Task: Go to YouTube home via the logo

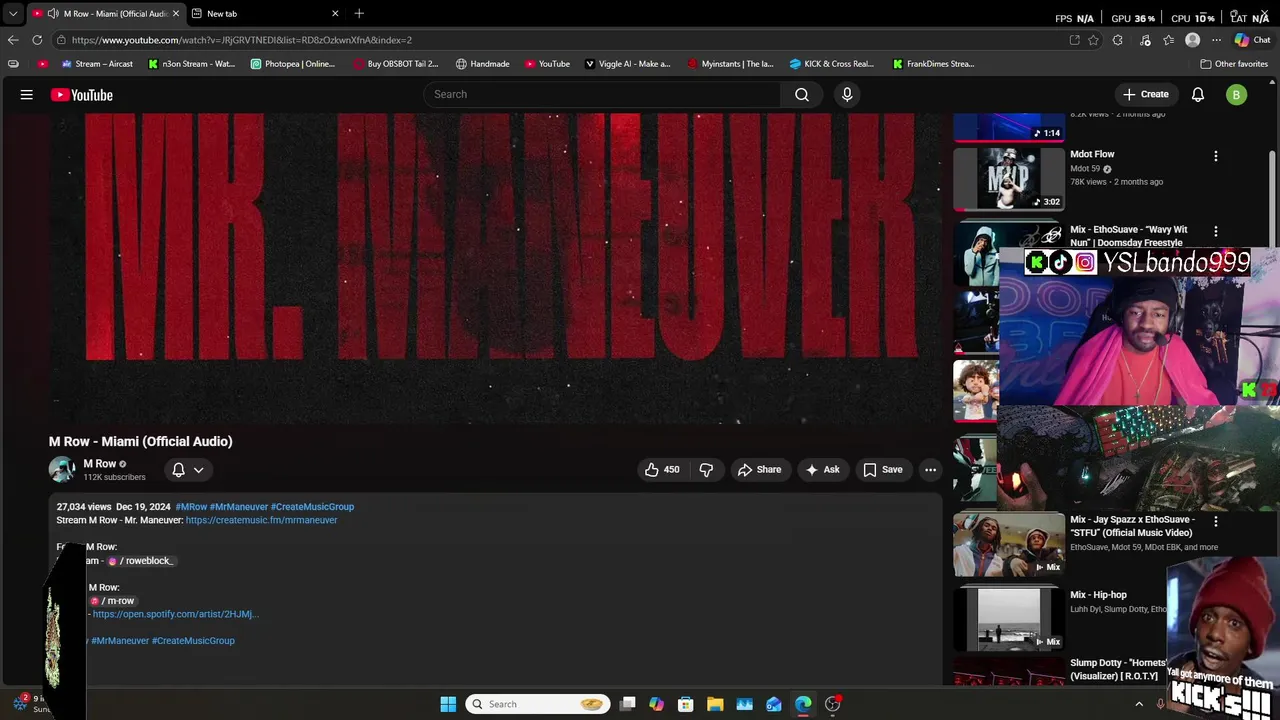Action: click(82, 95)
